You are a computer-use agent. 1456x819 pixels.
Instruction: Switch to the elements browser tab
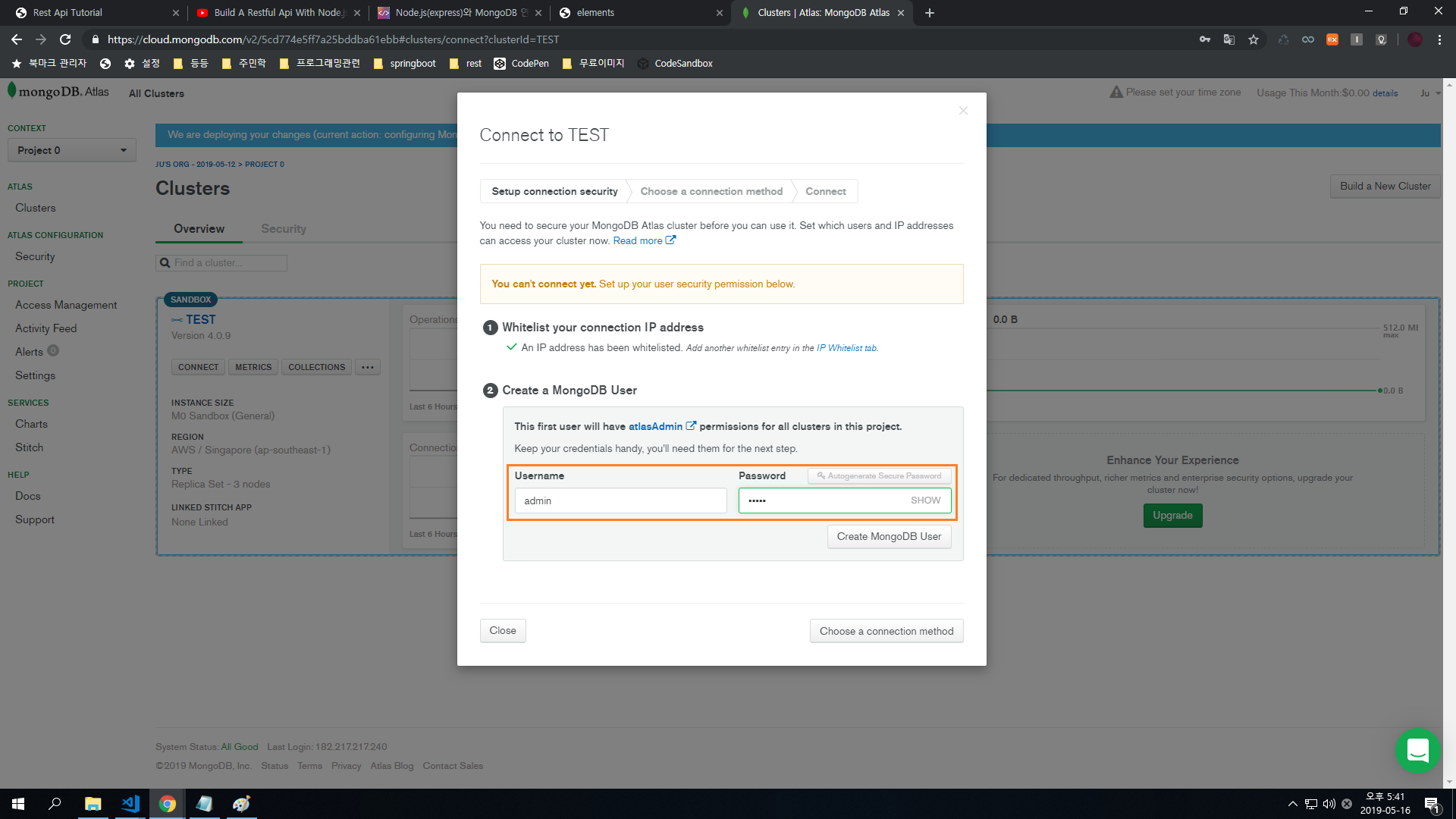click(639, 13)
